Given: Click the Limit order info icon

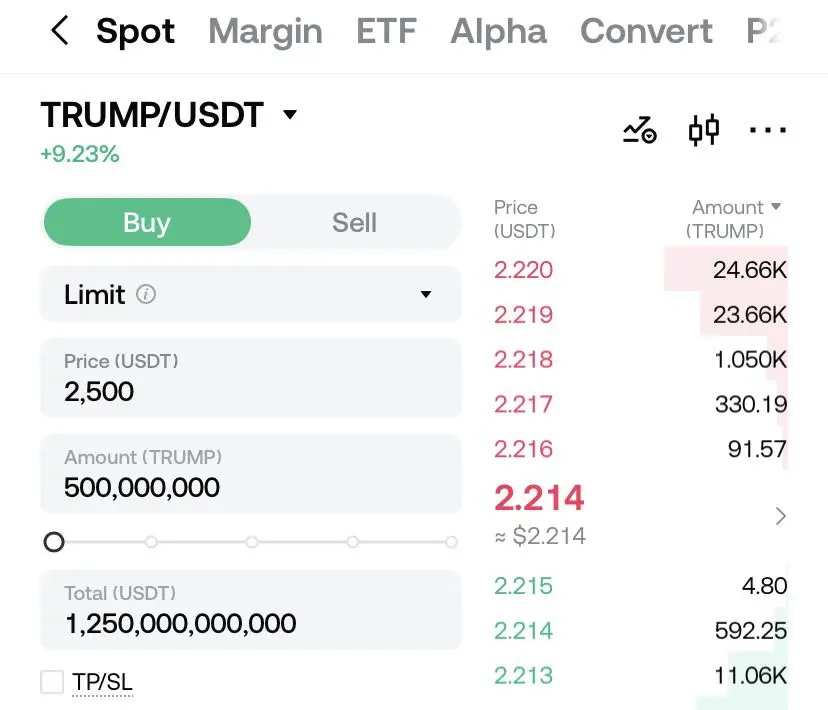Looking at the screenshot, I should tap(146, 294).
